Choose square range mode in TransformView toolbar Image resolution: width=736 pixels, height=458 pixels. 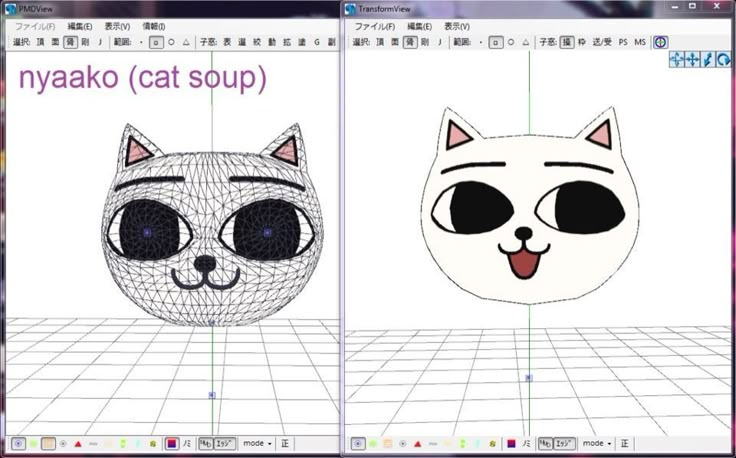496,42
